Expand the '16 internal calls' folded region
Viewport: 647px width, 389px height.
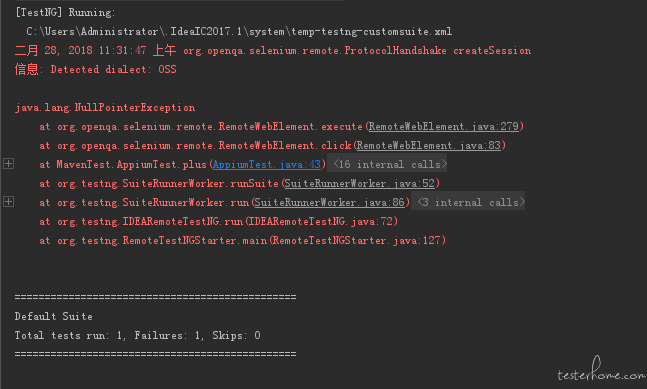click(390, 164)
